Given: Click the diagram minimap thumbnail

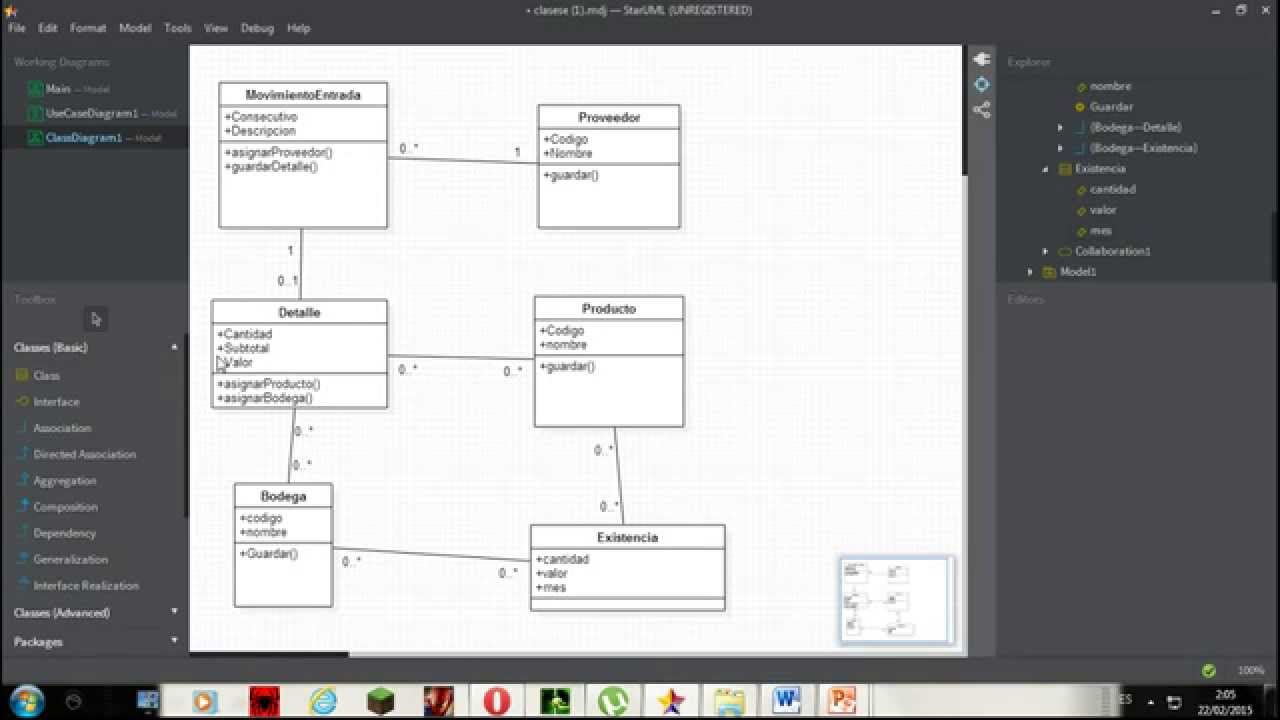Looking at the screenshot, I should (x=895, y=599).
